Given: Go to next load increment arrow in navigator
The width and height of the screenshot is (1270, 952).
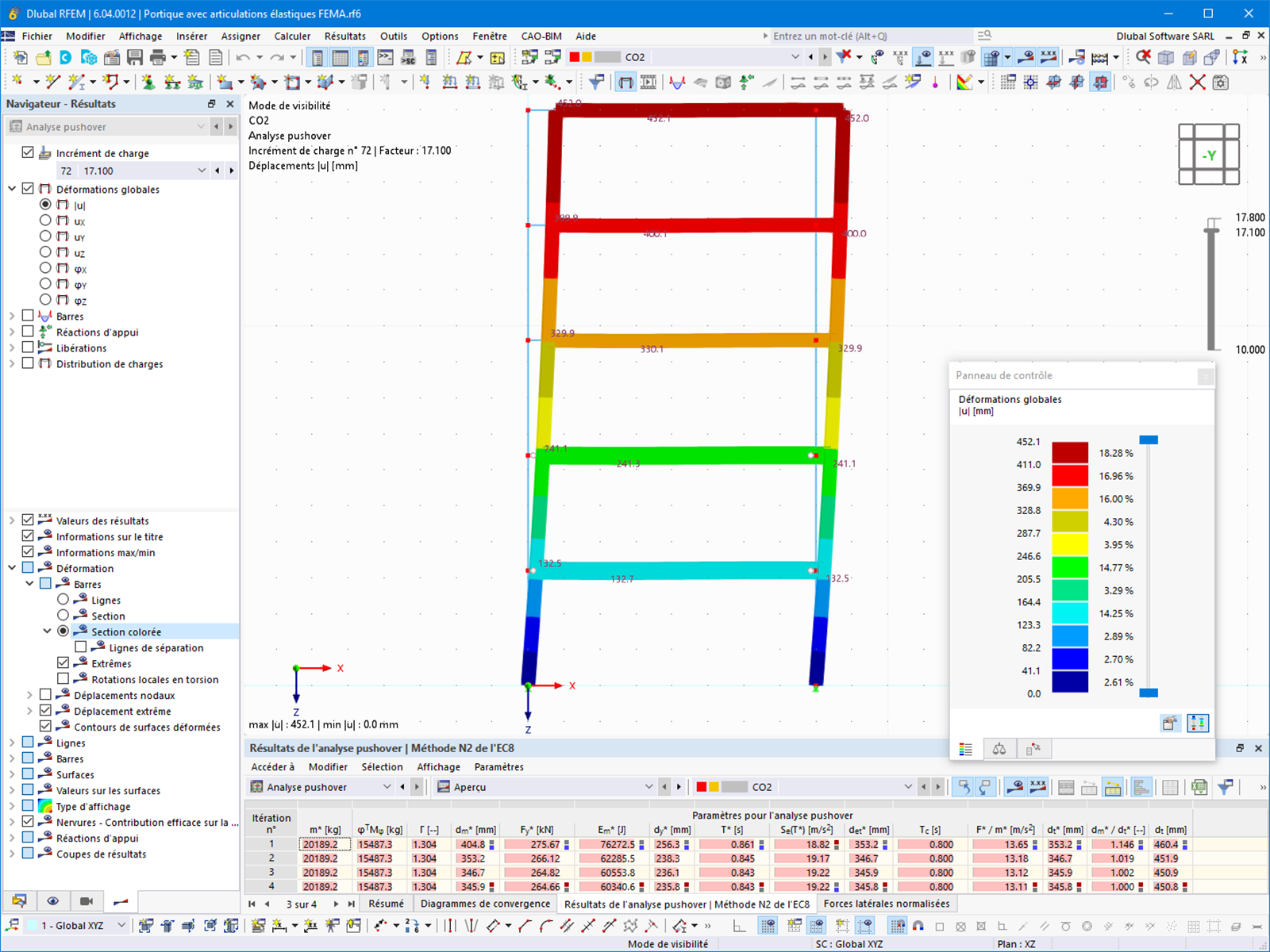Looking at the screenshot, I should pyautogui.click(x=231, y=171).
